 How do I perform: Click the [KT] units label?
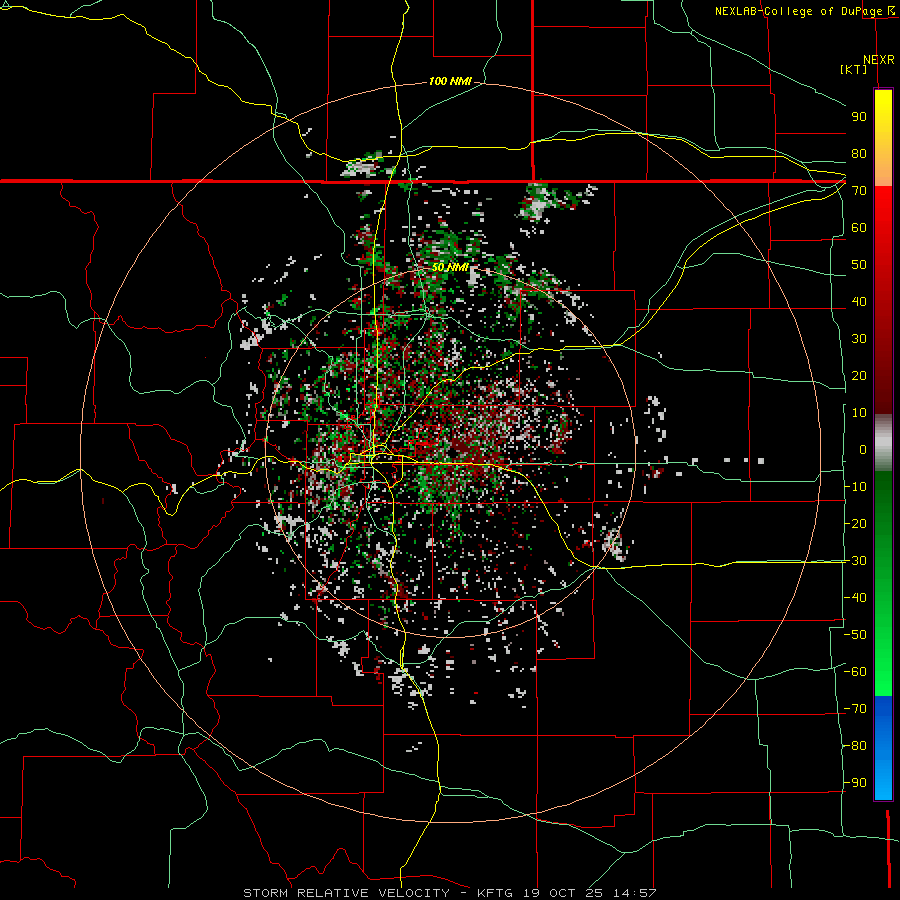854,69
